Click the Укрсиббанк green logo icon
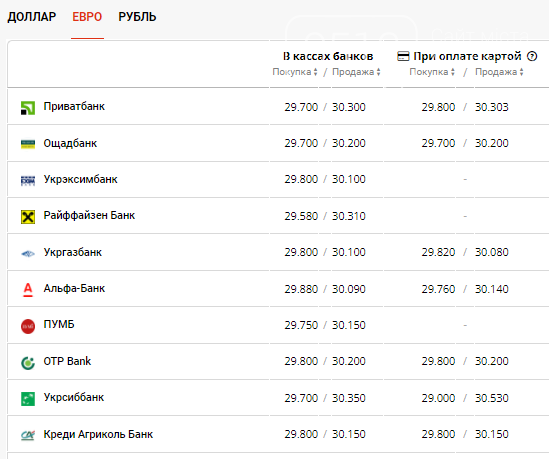Image resolution: width=549 pixels, height=459 pixels. [28, 399]
